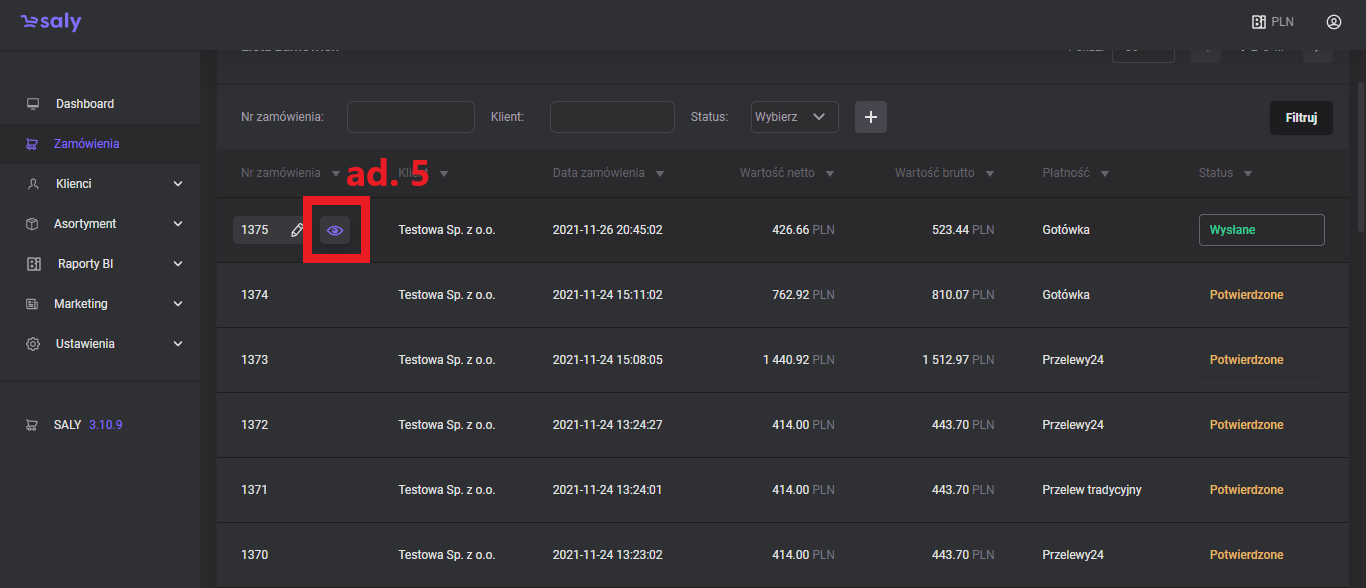Focus the Nr zamówienia filter input
The width and height of the screenshot is (1366, 588).
click(410, 117)
